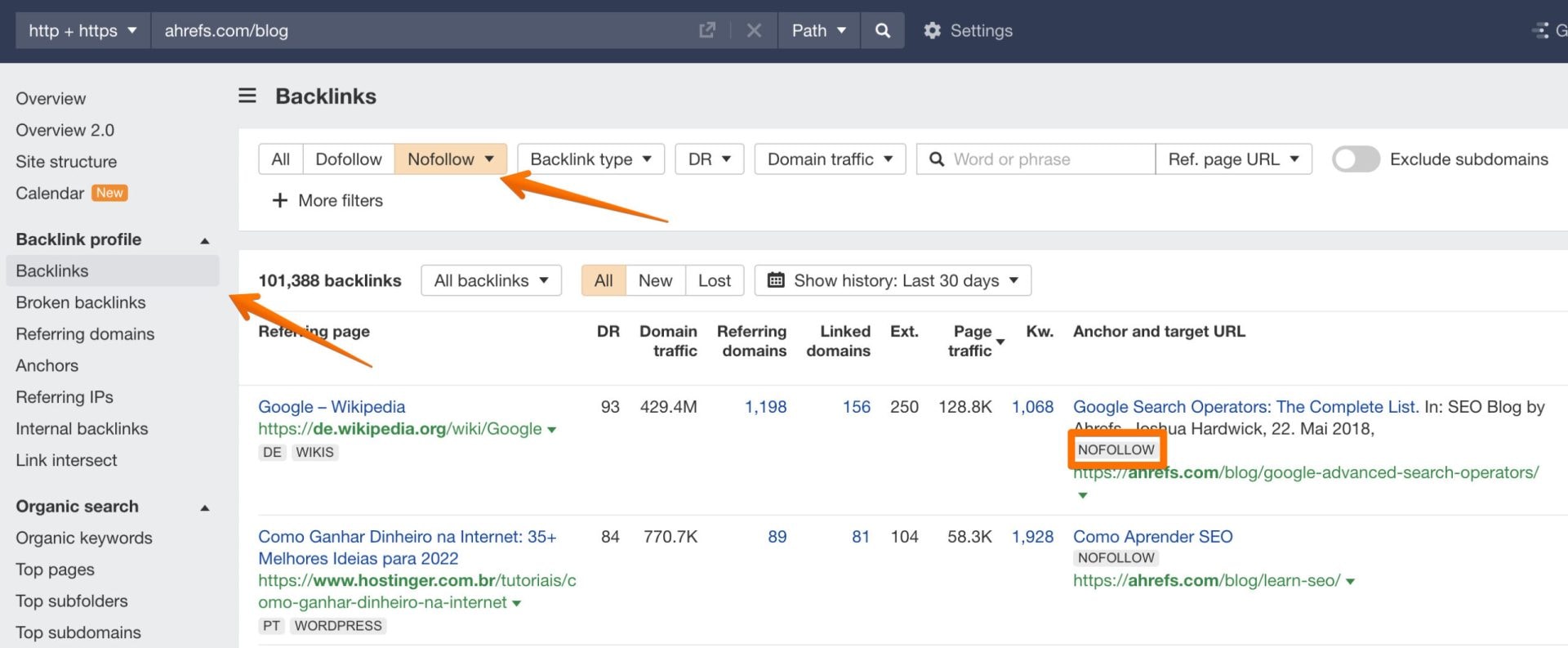This screenshot has width=1568, height=648.
Task: Click the Como Aprender SEO anchor link
Action: coord(1152,537)
